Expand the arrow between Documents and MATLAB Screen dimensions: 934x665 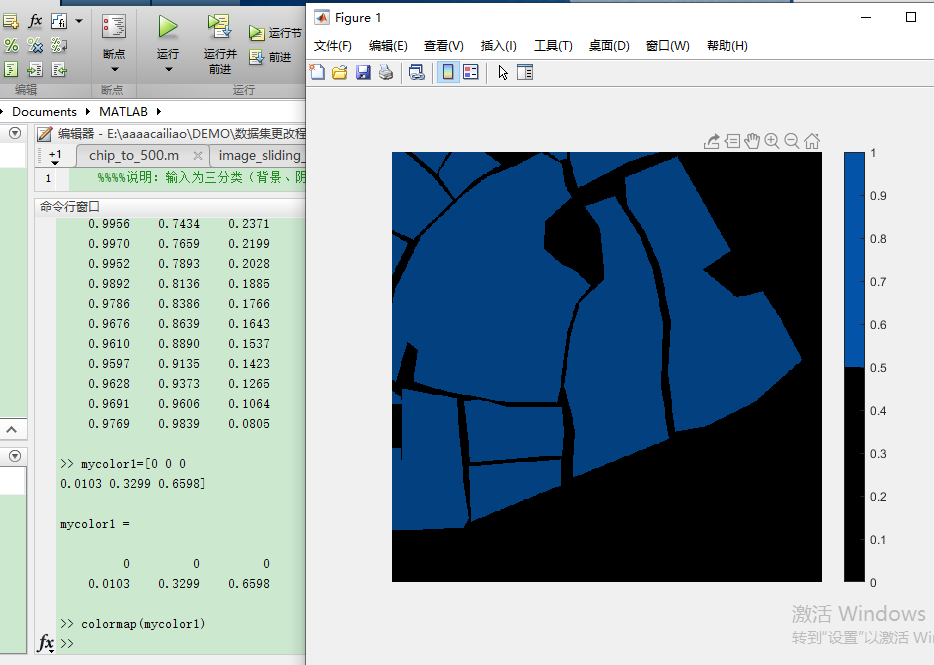click(88, 111)
